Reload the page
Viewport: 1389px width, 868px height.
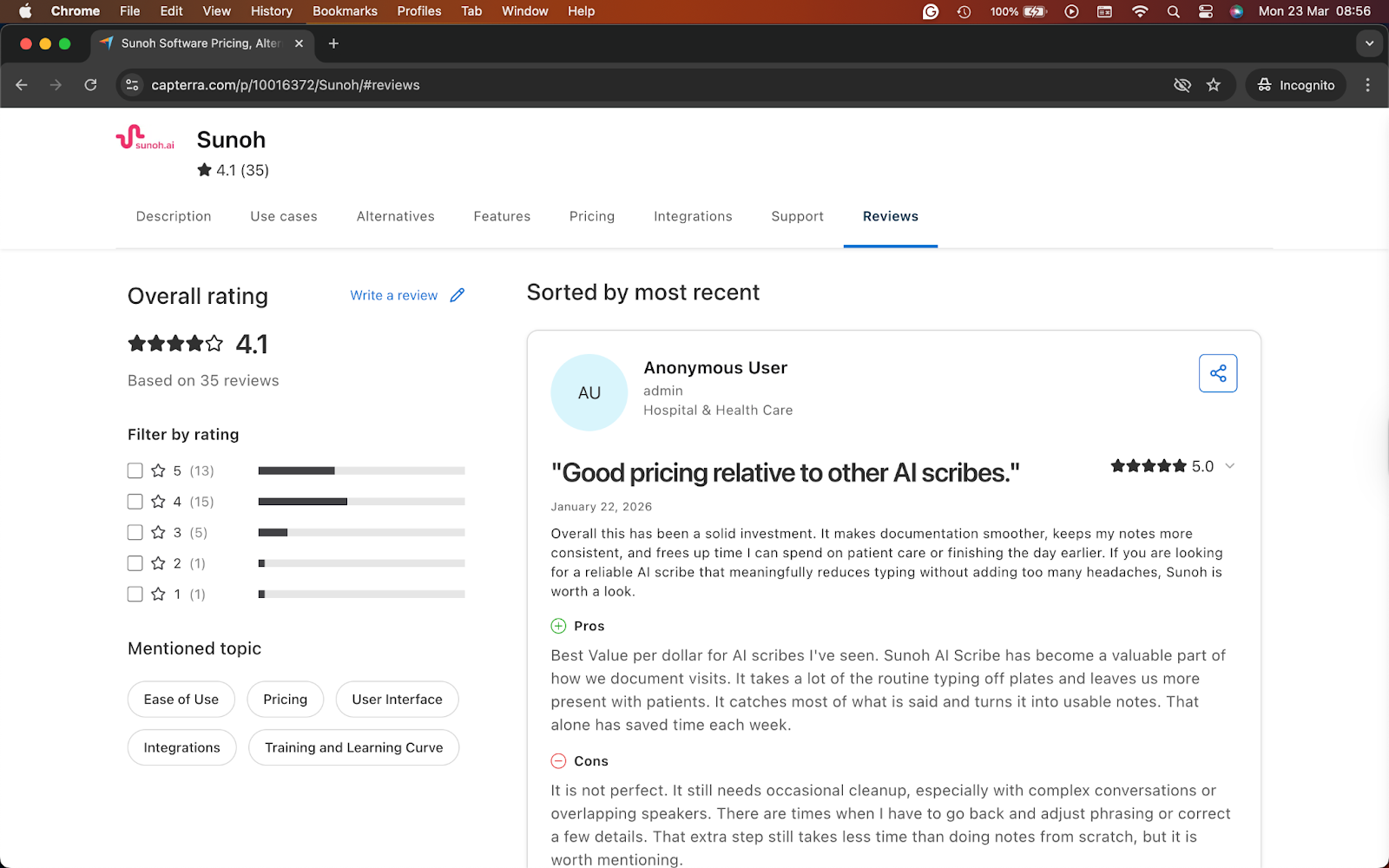point(90,85)
